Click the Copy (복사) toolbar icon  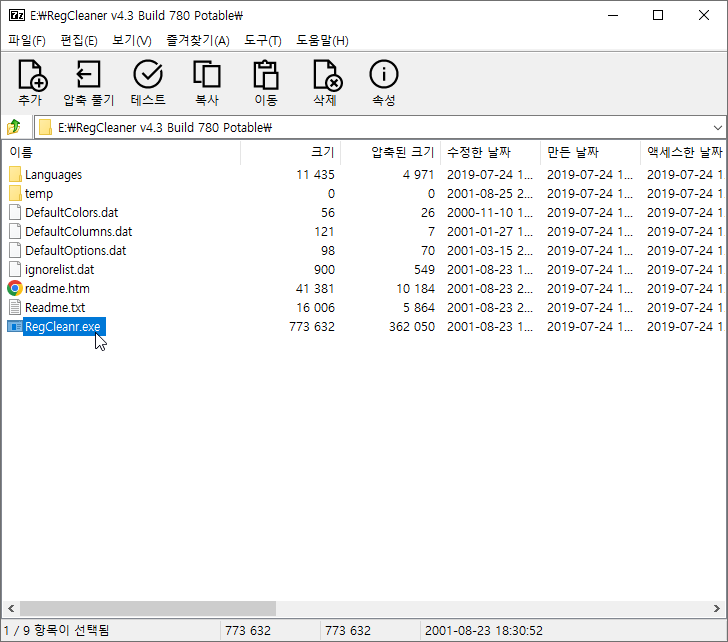pyautogui.click(x=207, y=74)
